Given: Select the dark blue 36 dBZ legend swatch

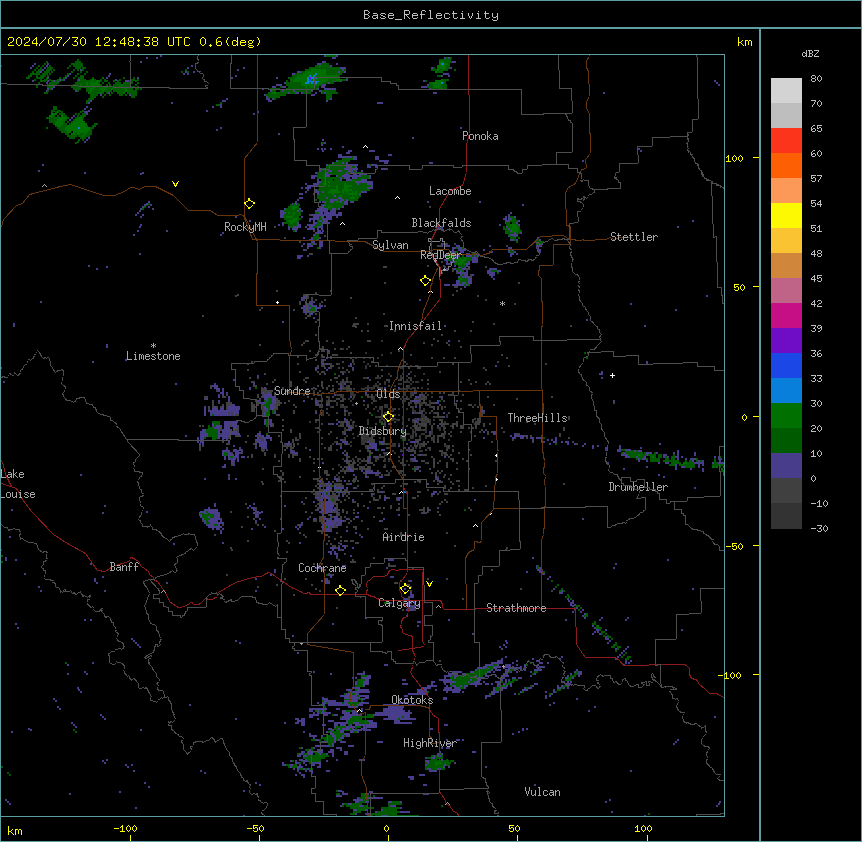Looking at the screenshot, I should tap(786, 365).
